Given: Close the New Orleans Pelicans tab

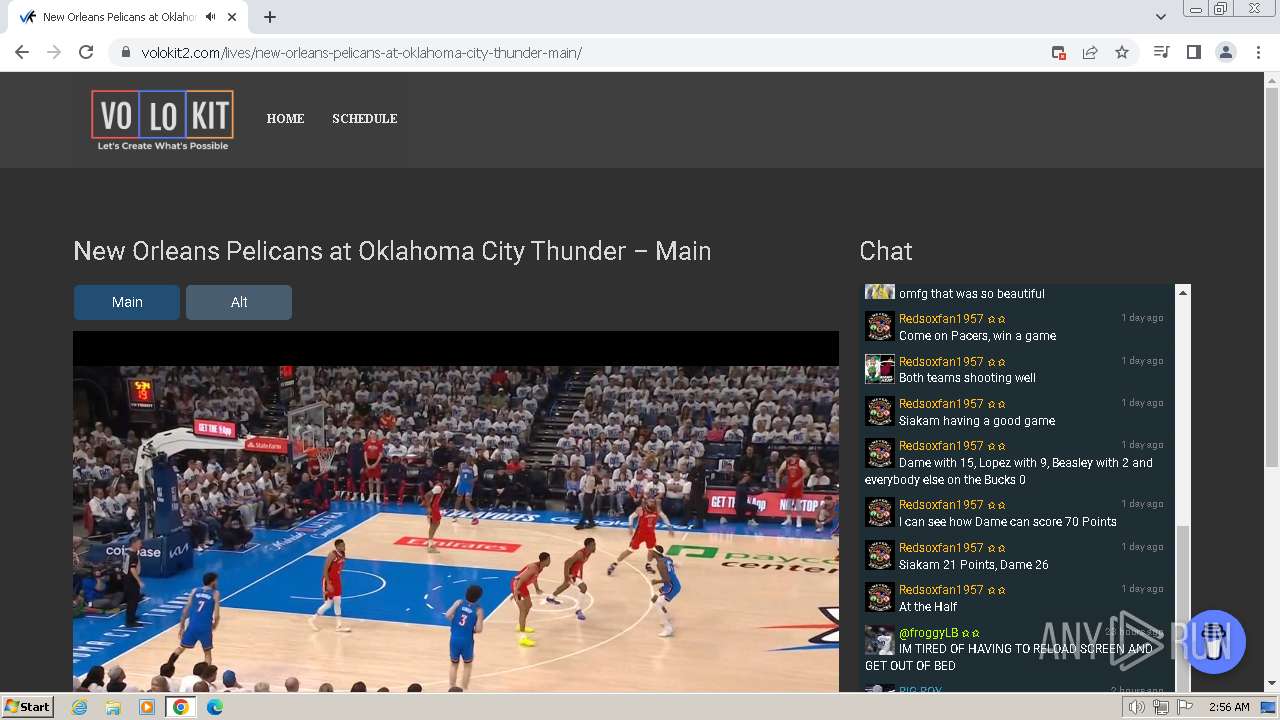Looking at the screenshot, I should 232,17.
